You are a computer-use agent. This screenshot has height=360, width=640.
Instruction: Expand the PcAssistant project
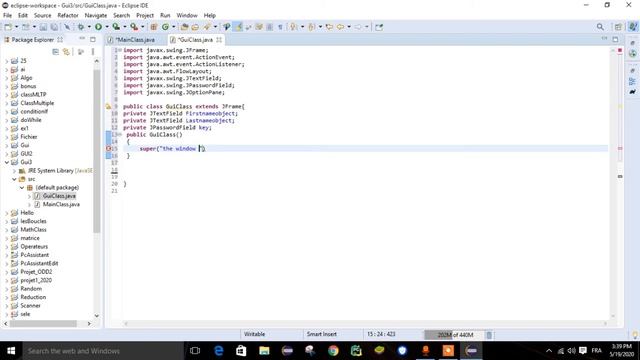(x=7, y=255)
